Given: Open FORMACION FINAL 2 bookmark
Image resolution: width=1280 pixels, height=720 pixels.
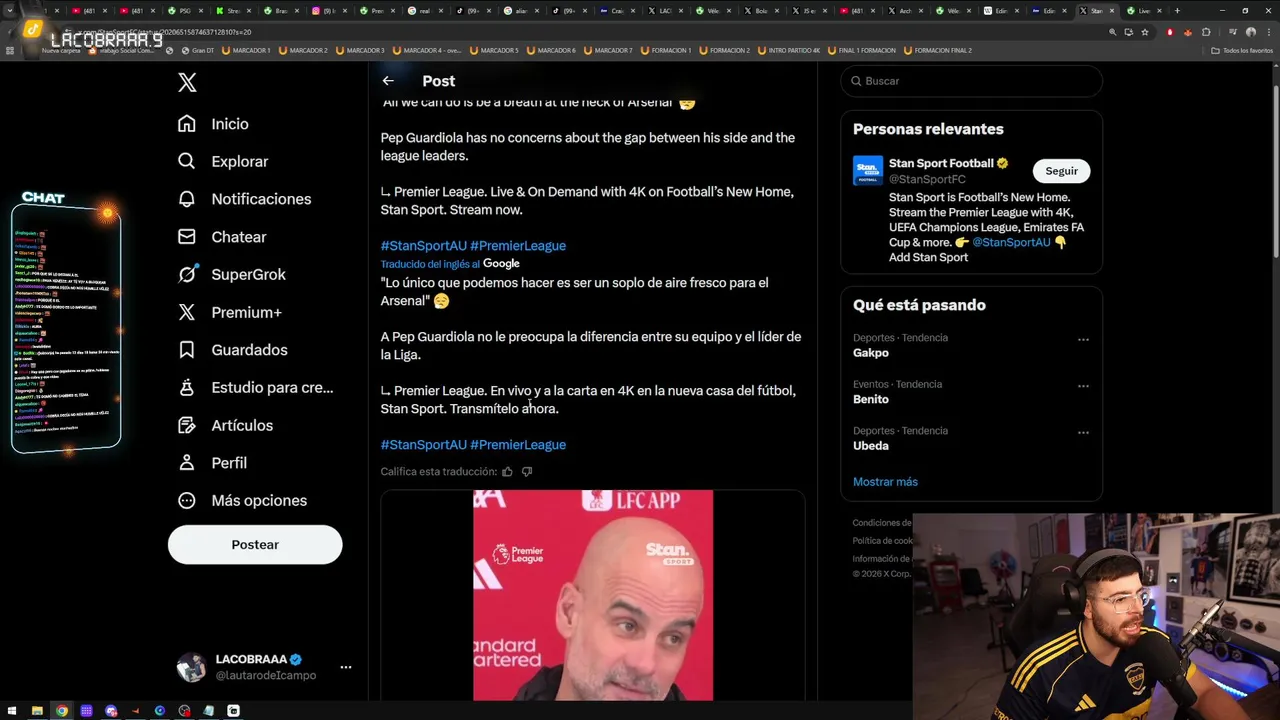Looking at the screenshot, I should tap(937, 50).
